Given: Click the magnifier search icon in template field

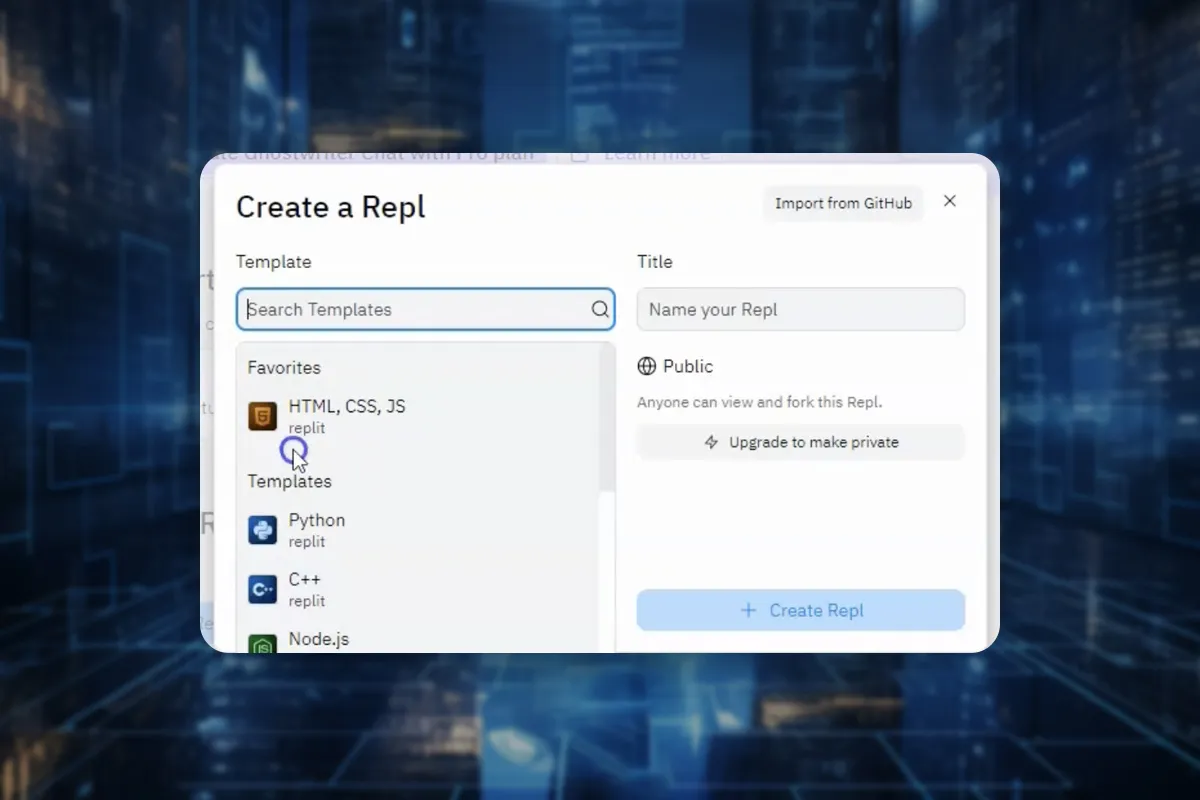Looking at the screenshot, I should coord(600,309).
